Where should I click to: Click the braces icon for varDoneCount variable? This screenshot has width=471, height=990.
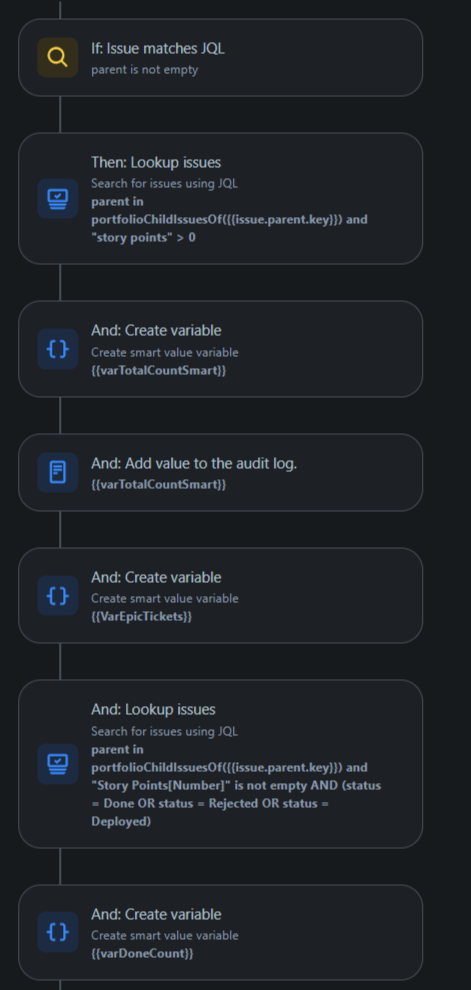coord(57,932)
